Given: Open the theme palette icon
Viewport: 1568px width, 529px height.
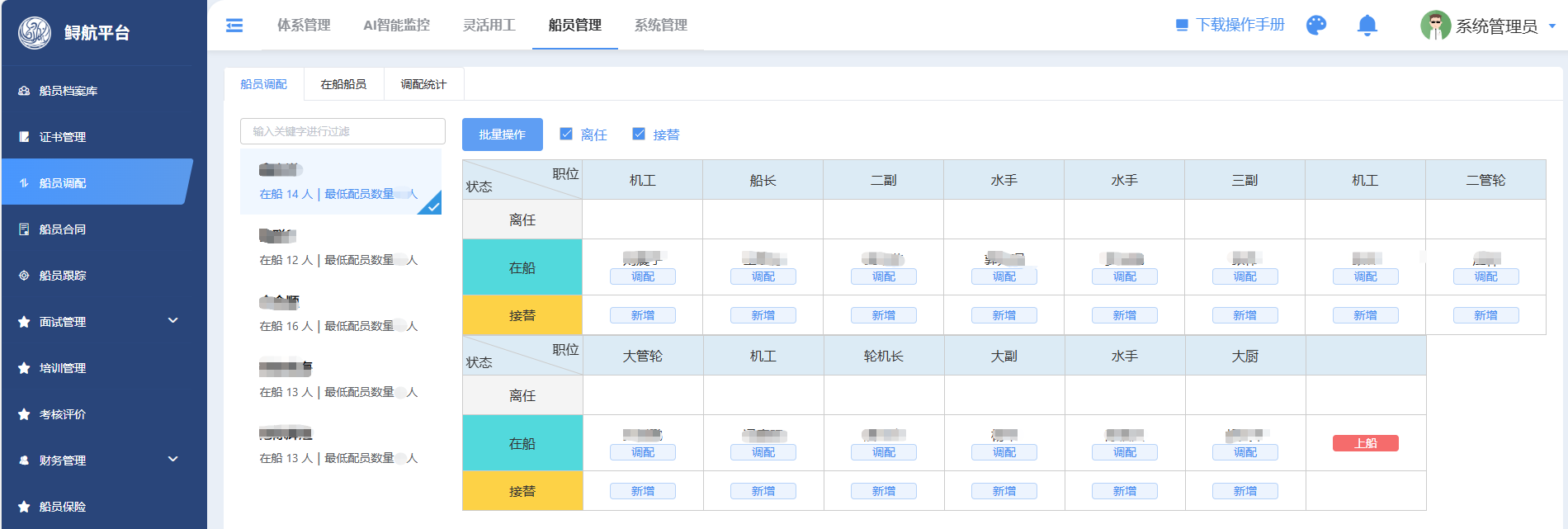Looking at the screenshot, I should 1316,26.
